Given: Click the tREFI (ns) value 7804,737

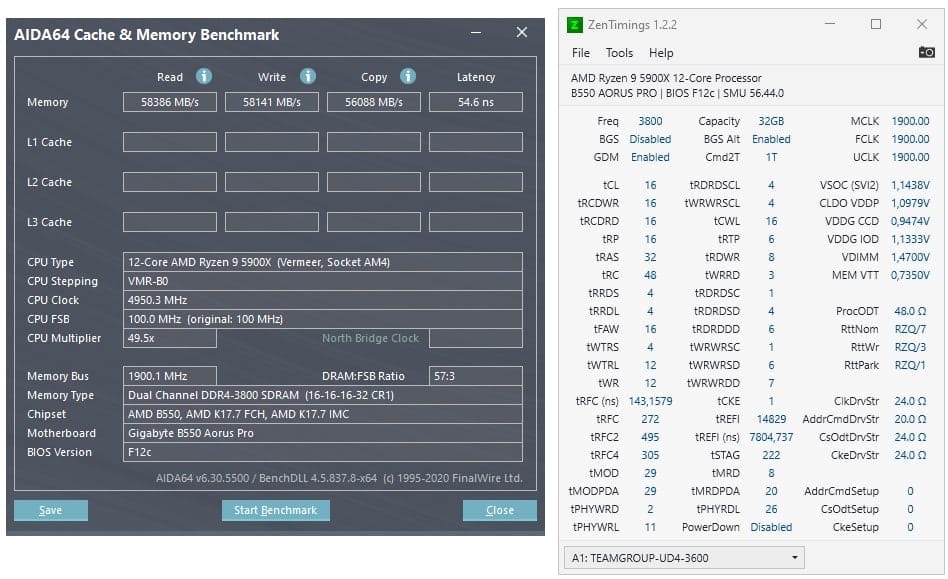Looking at the screenshot, I should 771,437.
